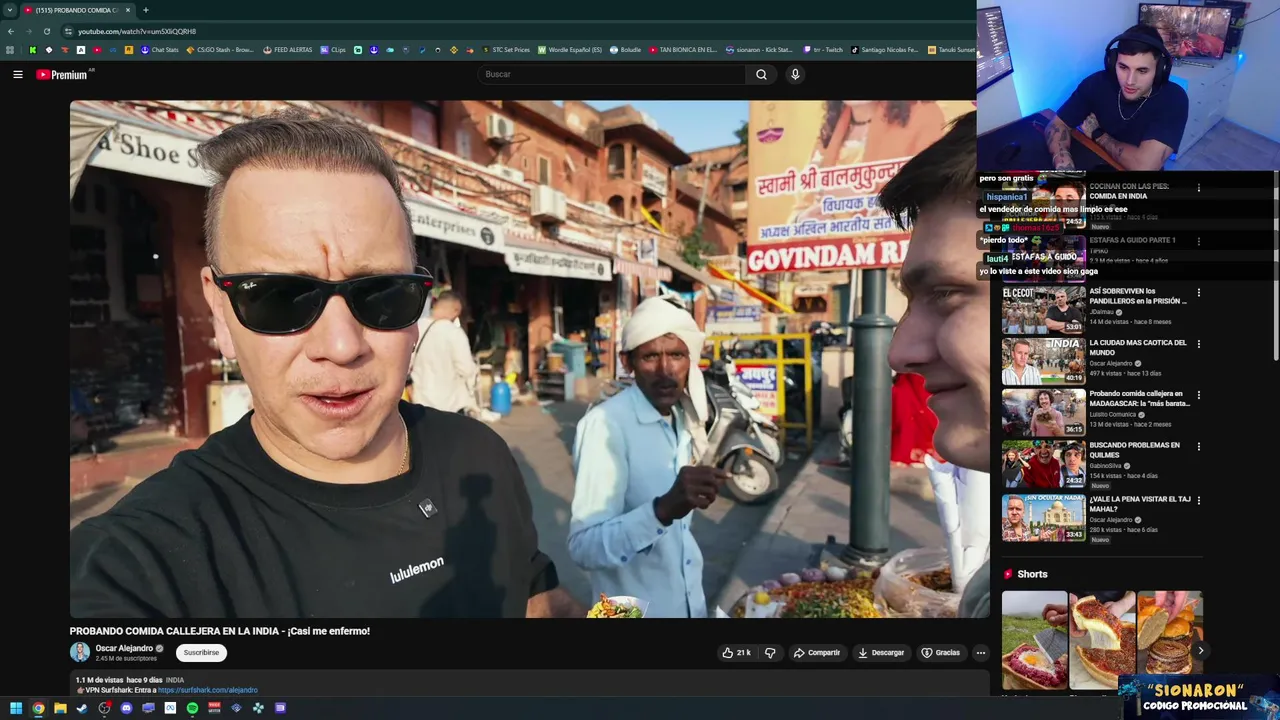Click the Gracias button

pos(940,653)
